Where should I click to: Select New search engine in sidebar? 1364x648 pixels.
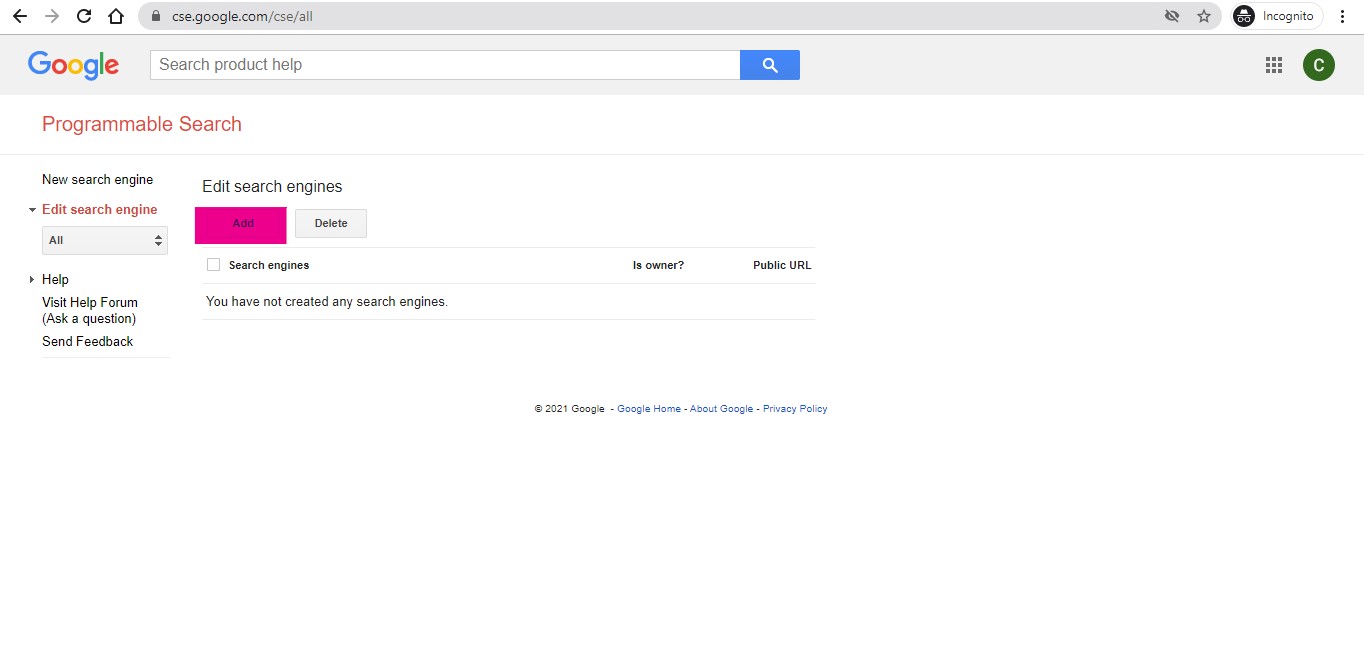tap(97, 180)
